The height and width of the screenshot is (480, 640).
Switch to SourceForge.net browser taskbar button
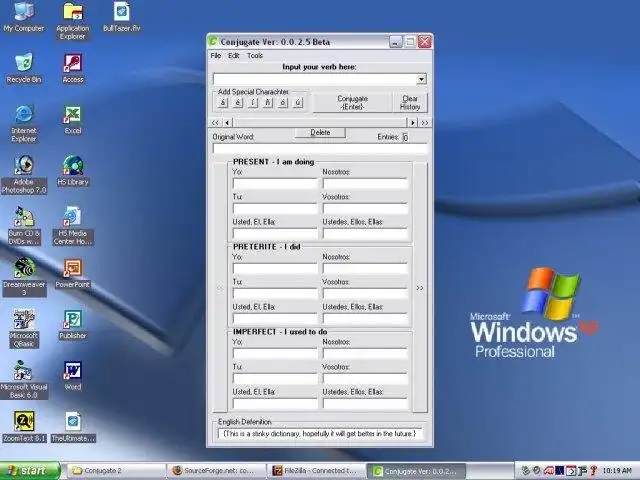pos(216,471)
